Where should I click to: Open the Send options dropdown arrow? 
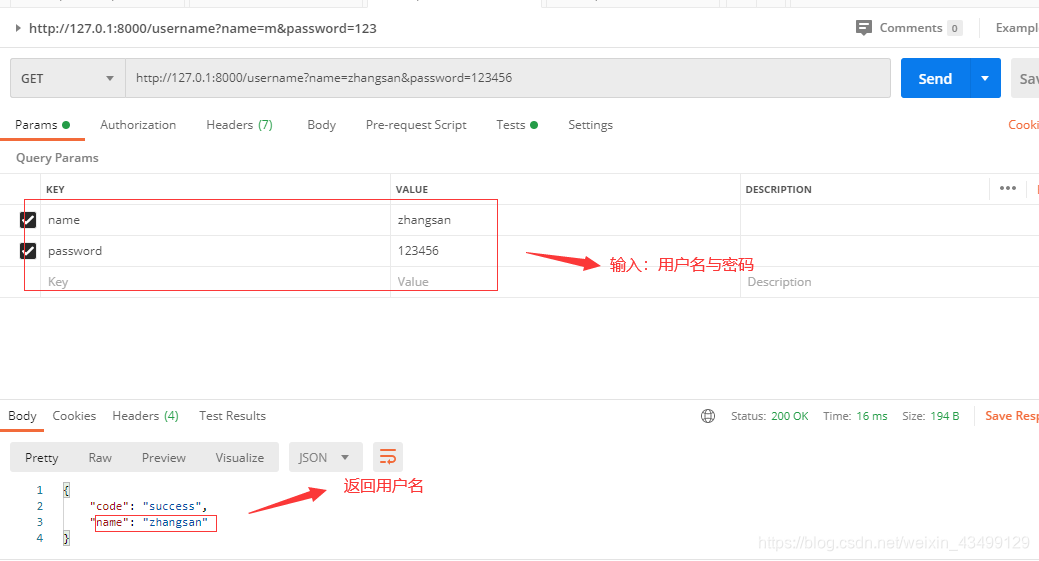point(985,78)
